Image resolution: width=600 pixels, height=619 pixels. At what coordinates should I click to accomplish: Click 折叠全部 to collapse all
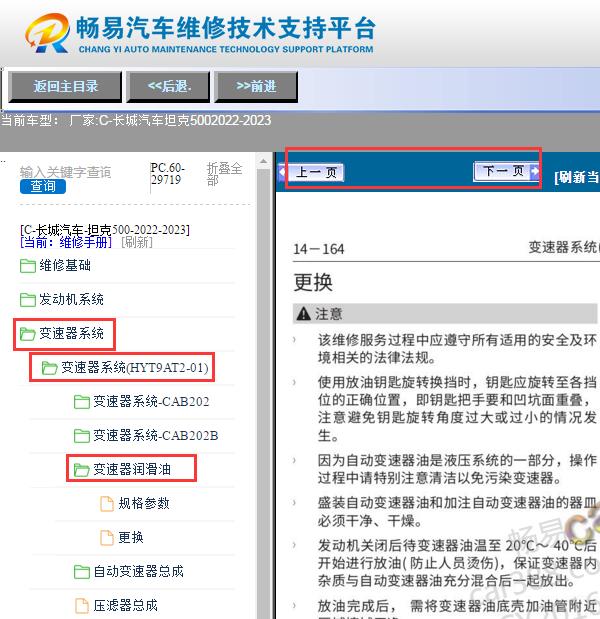pyautogui.click(x=224, y=174)
